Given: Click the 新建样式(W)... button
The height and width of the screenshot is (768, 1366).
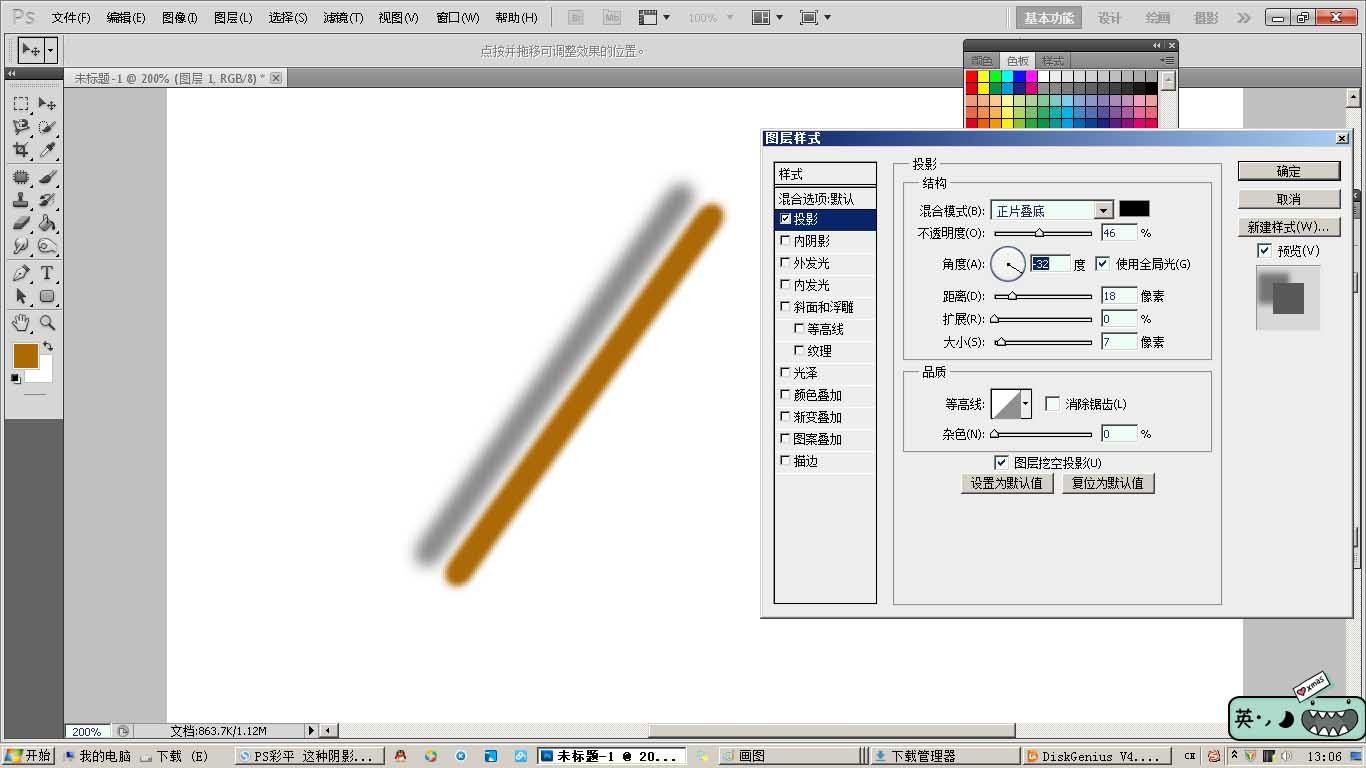Looking at the screenshot, I should coord(1288,227).
